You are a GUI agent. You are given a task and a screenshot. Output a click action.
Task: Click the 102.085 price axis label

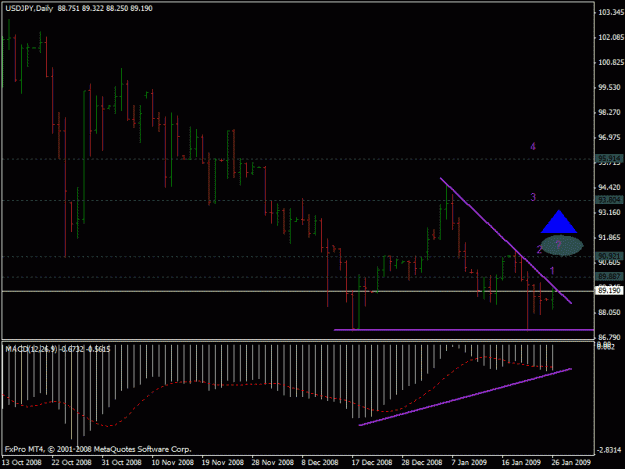(611, 37)
